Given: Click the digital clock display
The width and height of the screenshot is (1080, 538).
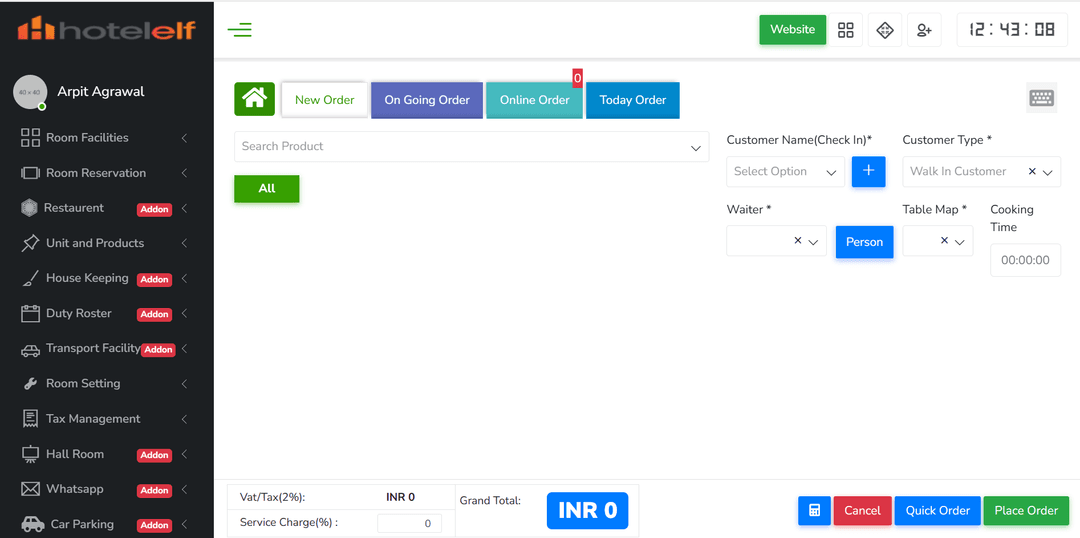Looking at the screenshot, I should tap(1012, 30).
